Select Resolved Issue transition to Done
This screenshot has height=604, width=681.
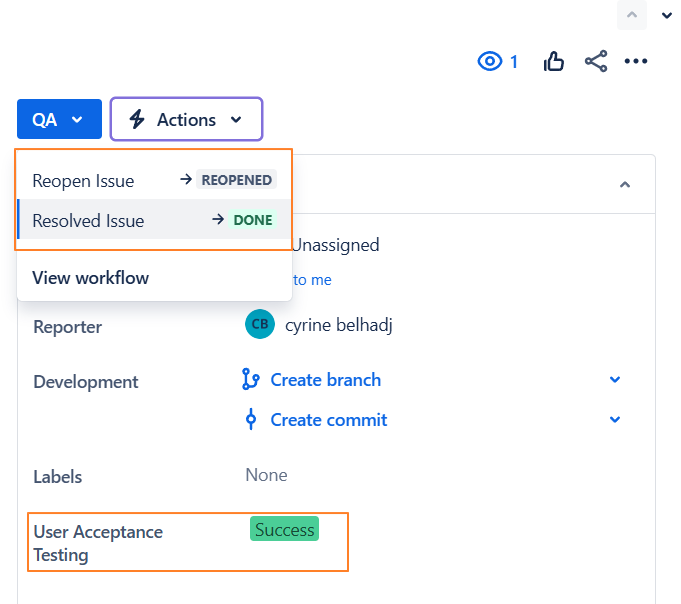(88, 221)
